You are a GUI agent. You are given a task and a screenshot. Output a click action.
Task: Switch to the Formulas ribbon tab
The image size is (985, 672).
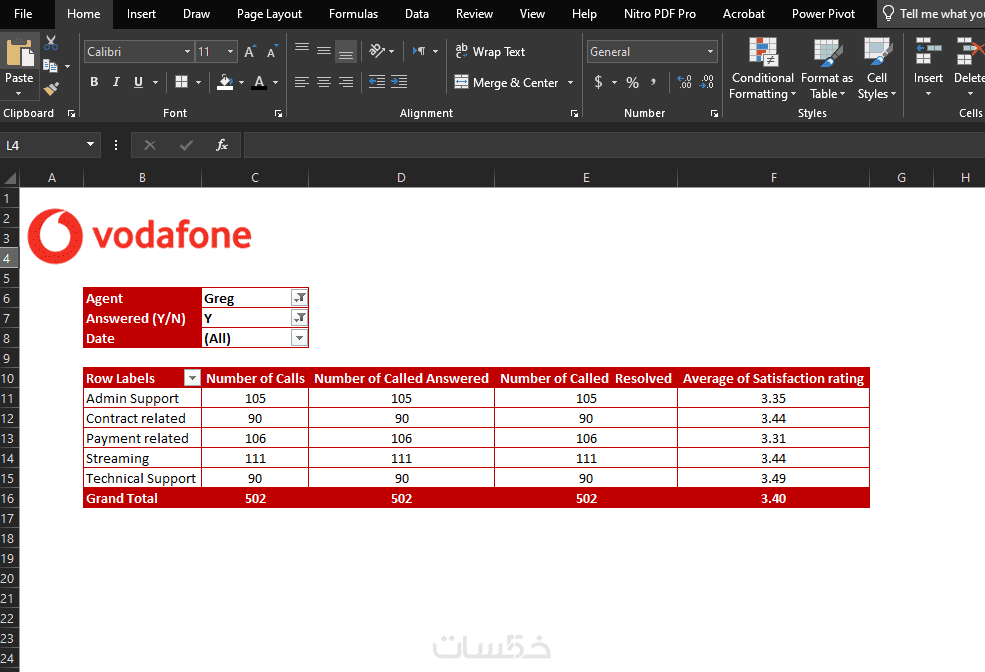coord(353,14)
